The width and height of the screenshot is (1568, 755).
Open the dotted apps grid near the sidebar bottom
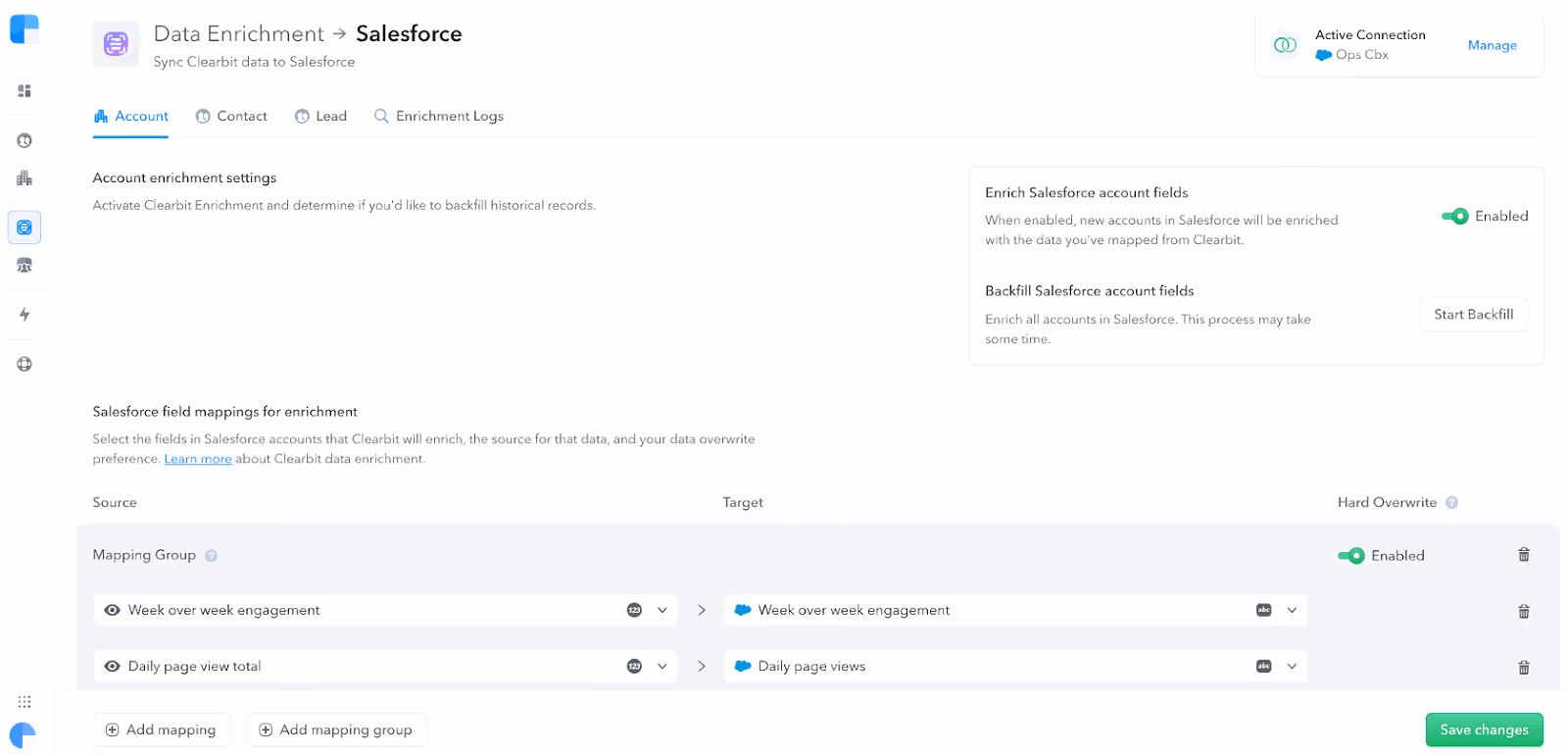pyautogui.click(x=24, y=701)
